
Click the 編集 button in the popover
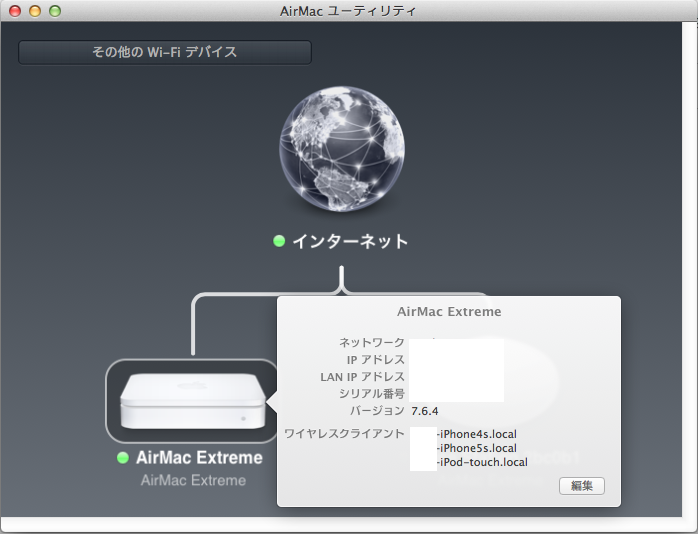click(x=582, y=485)
